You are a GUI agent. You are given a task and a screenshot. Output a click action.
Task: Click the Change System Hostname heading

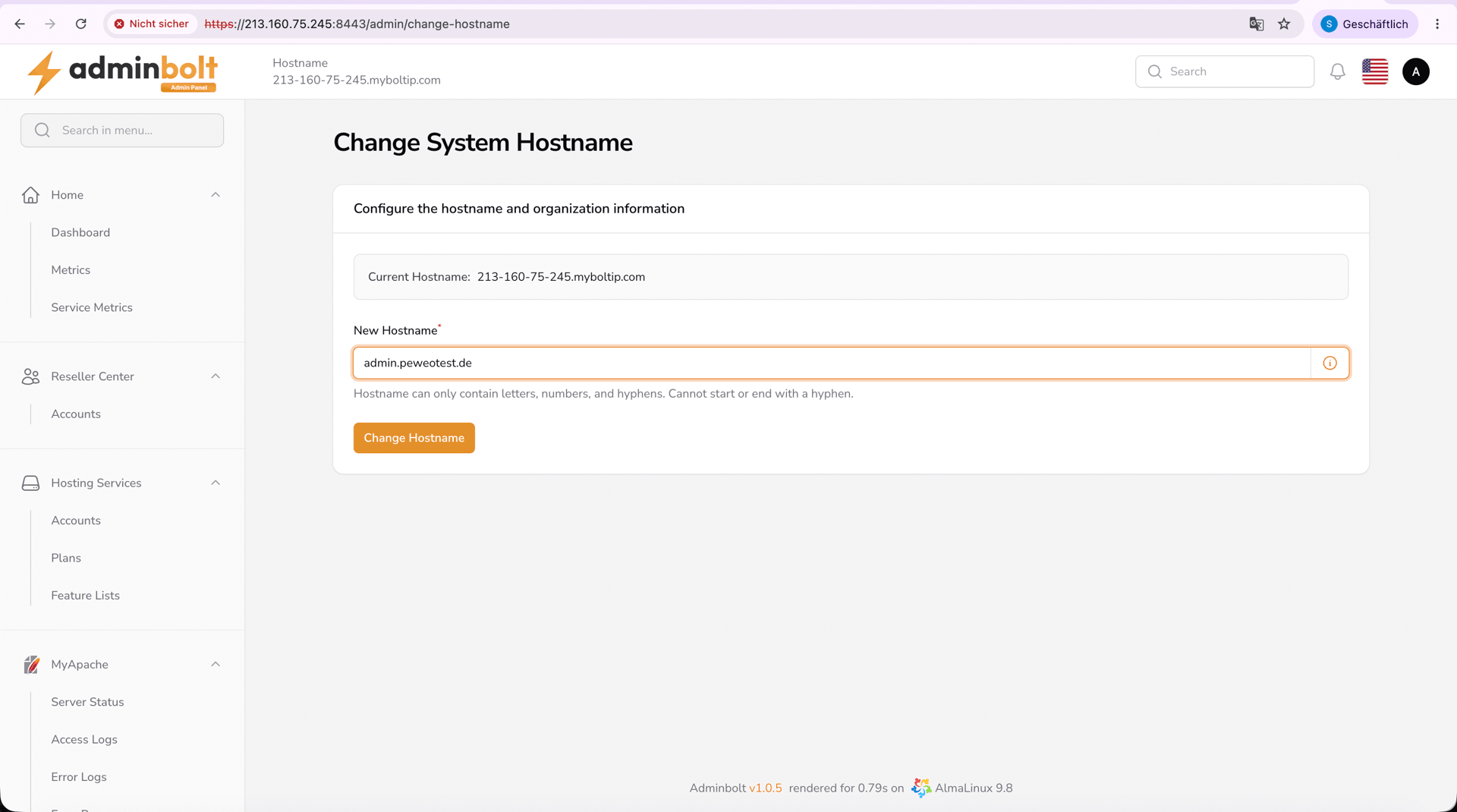pyautogui.click(x=483, y=143)
